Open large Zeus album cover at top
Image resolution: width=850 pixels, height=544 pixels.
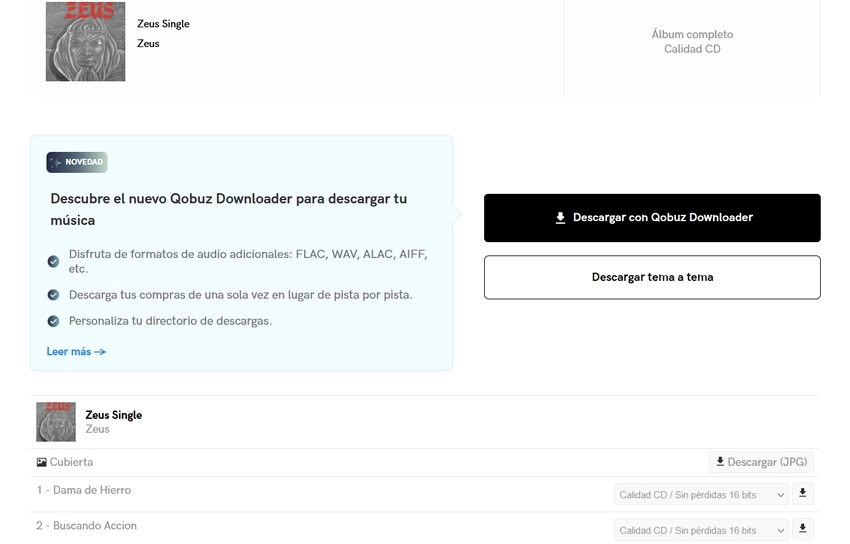[85, 41]
